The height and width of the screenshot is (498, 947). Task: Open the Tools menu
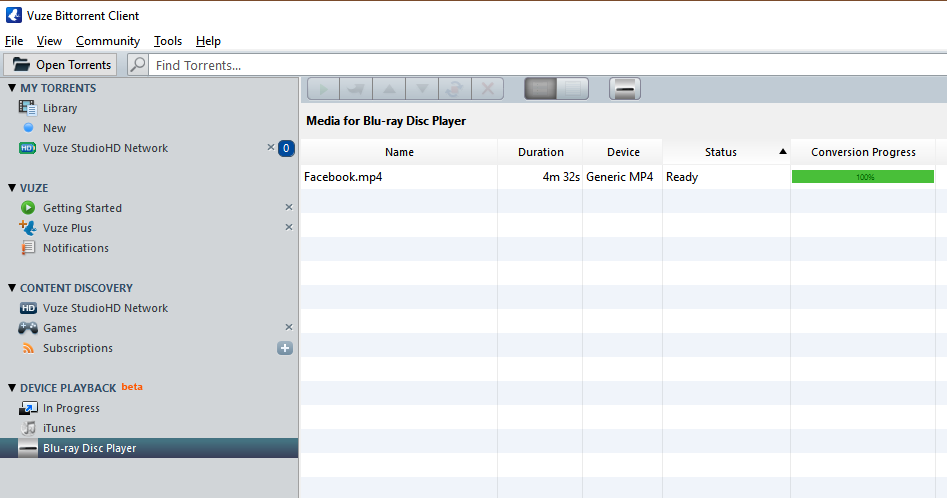point(167,41)
